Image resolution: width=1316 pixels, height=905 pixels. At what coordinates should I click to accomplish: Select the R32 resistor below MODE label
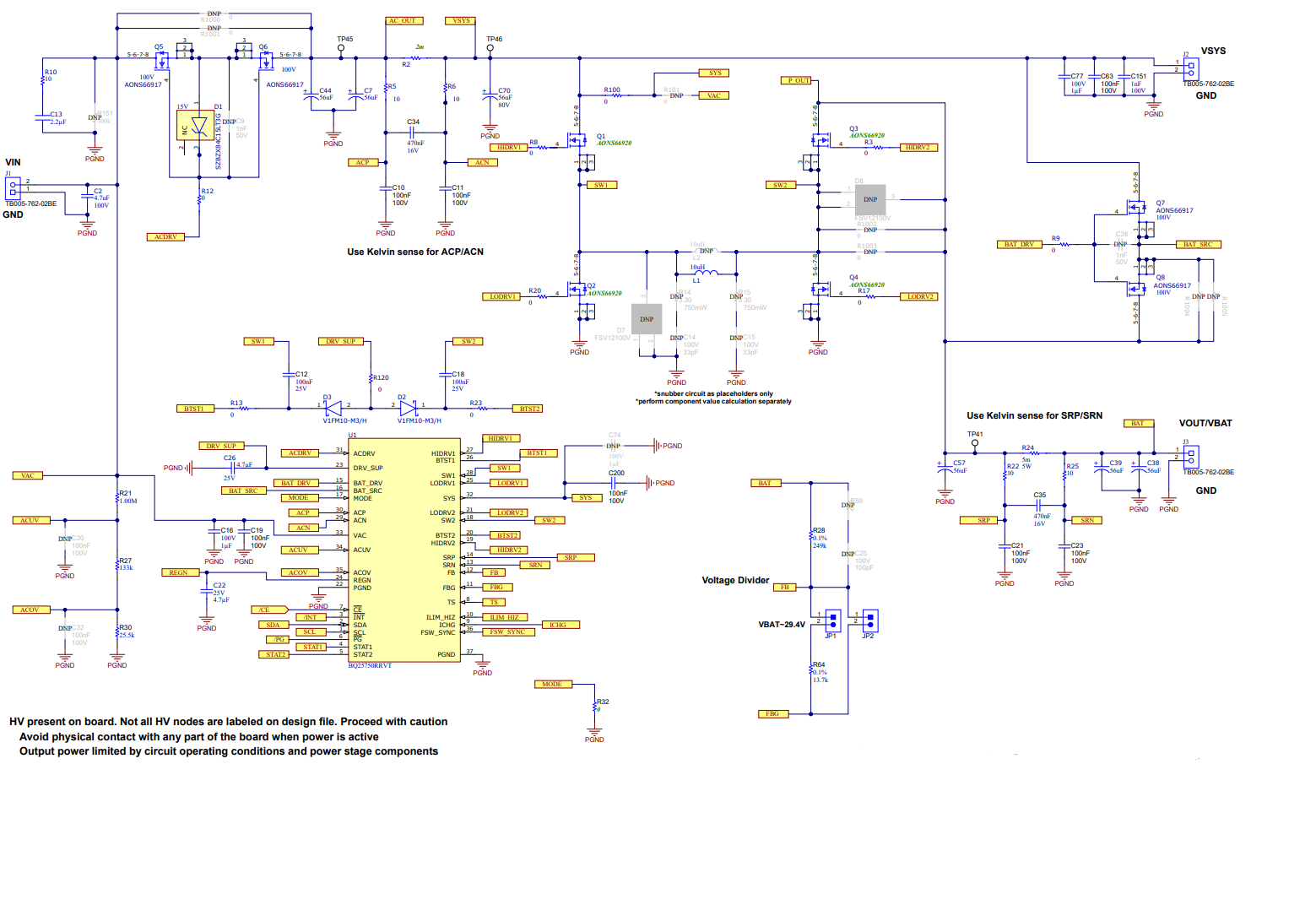(595, 707)
